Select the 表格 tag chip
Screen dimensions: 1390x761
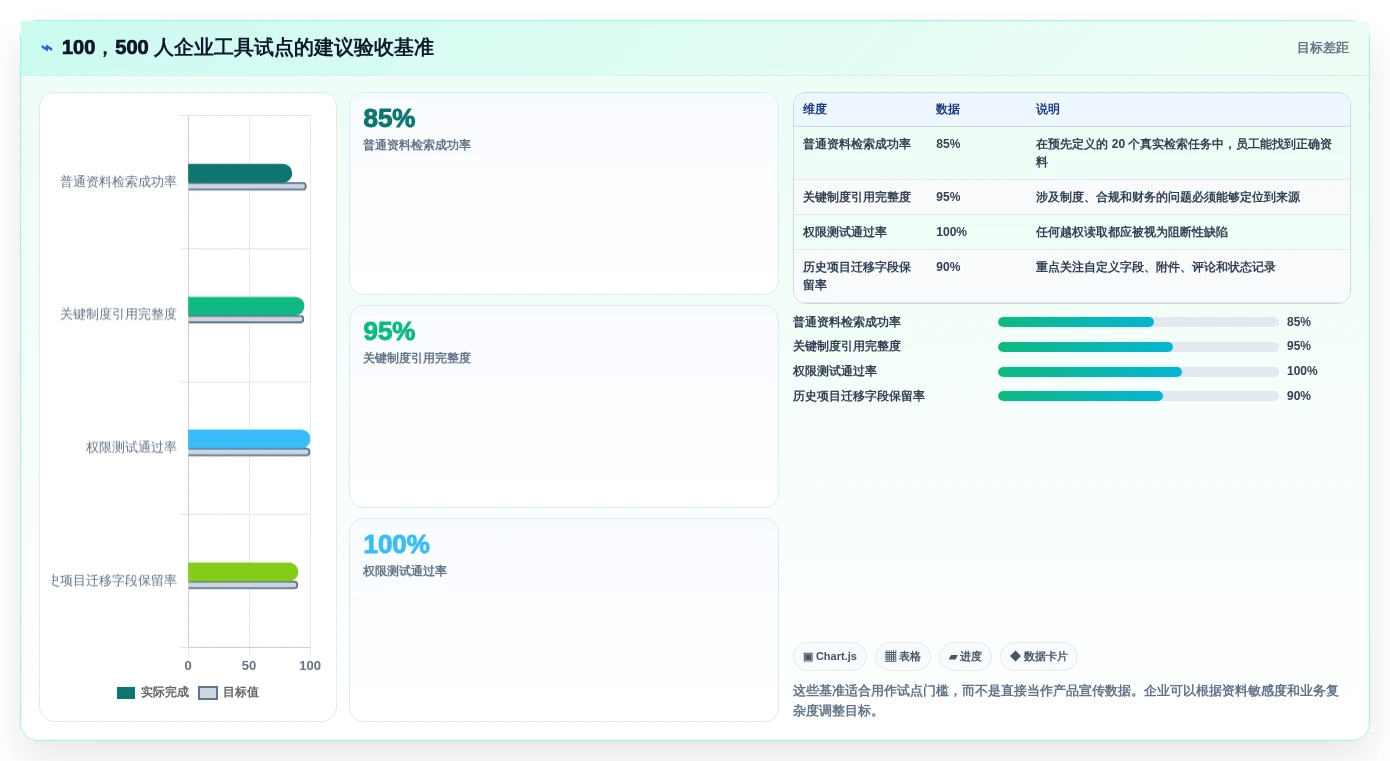[x=903, y=657]
